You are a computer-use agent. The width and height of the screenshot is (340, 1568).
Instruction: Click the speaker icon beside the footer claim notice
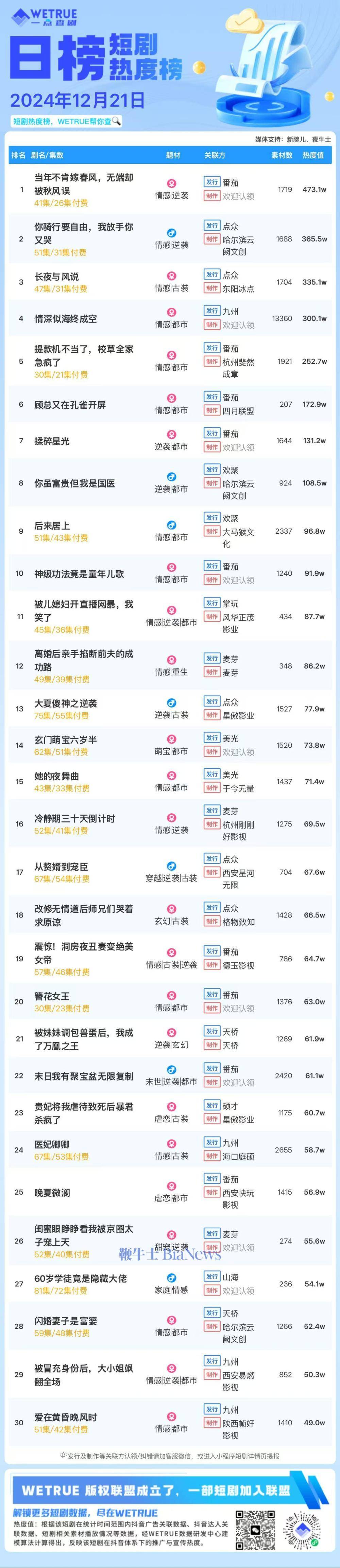63,1456
